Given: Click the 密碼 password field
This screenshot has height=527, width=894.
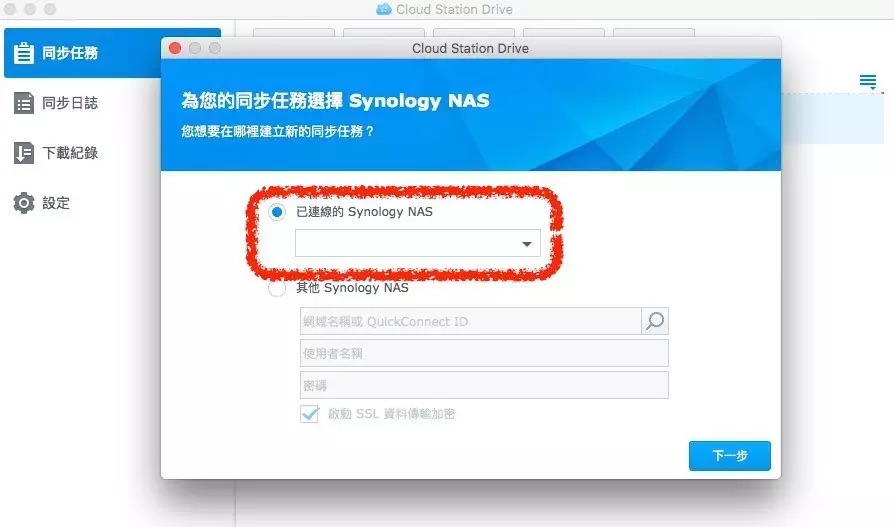Looking at the screenshot, I should (x=484, y=385).
